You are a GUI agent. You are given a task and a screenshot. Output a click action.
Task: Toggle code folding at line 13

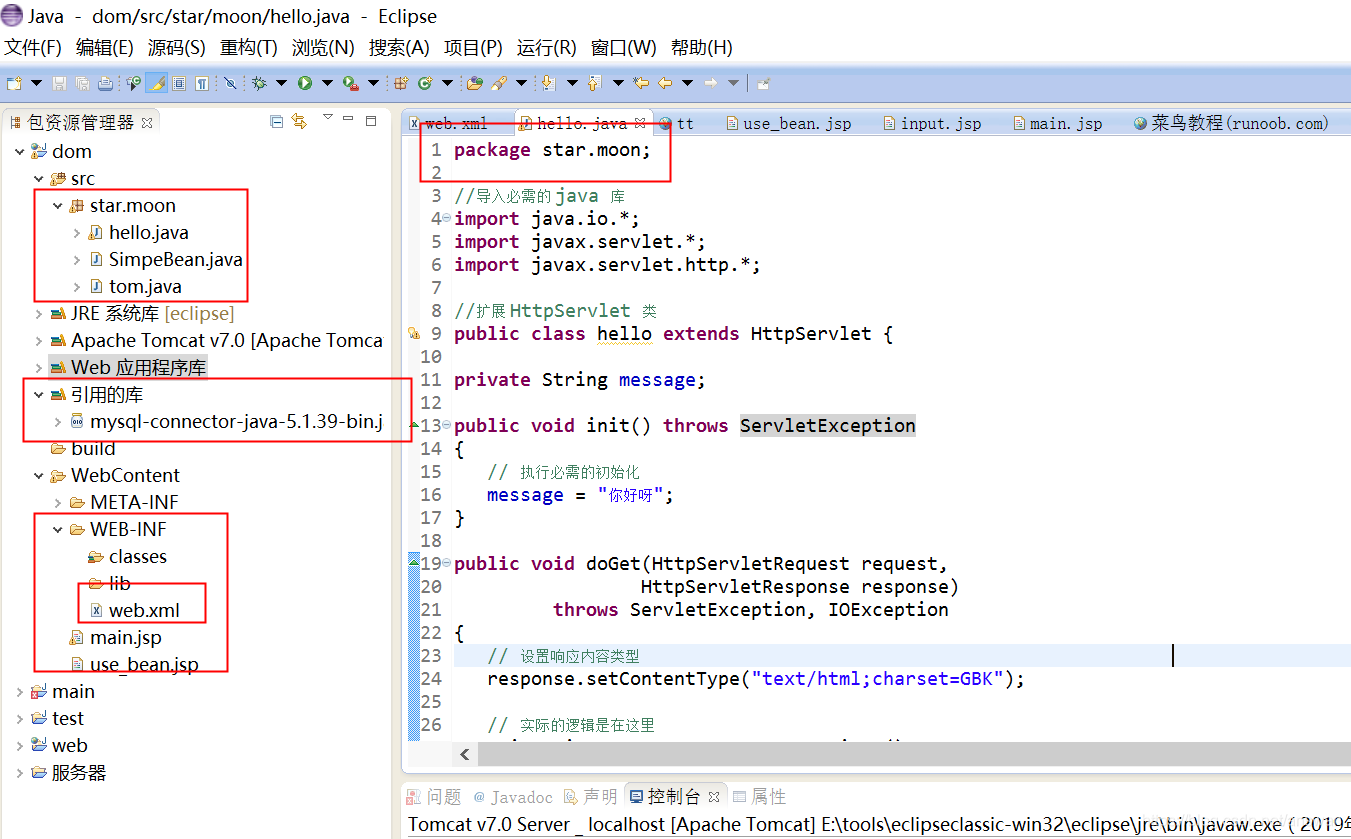pos(446,426)
